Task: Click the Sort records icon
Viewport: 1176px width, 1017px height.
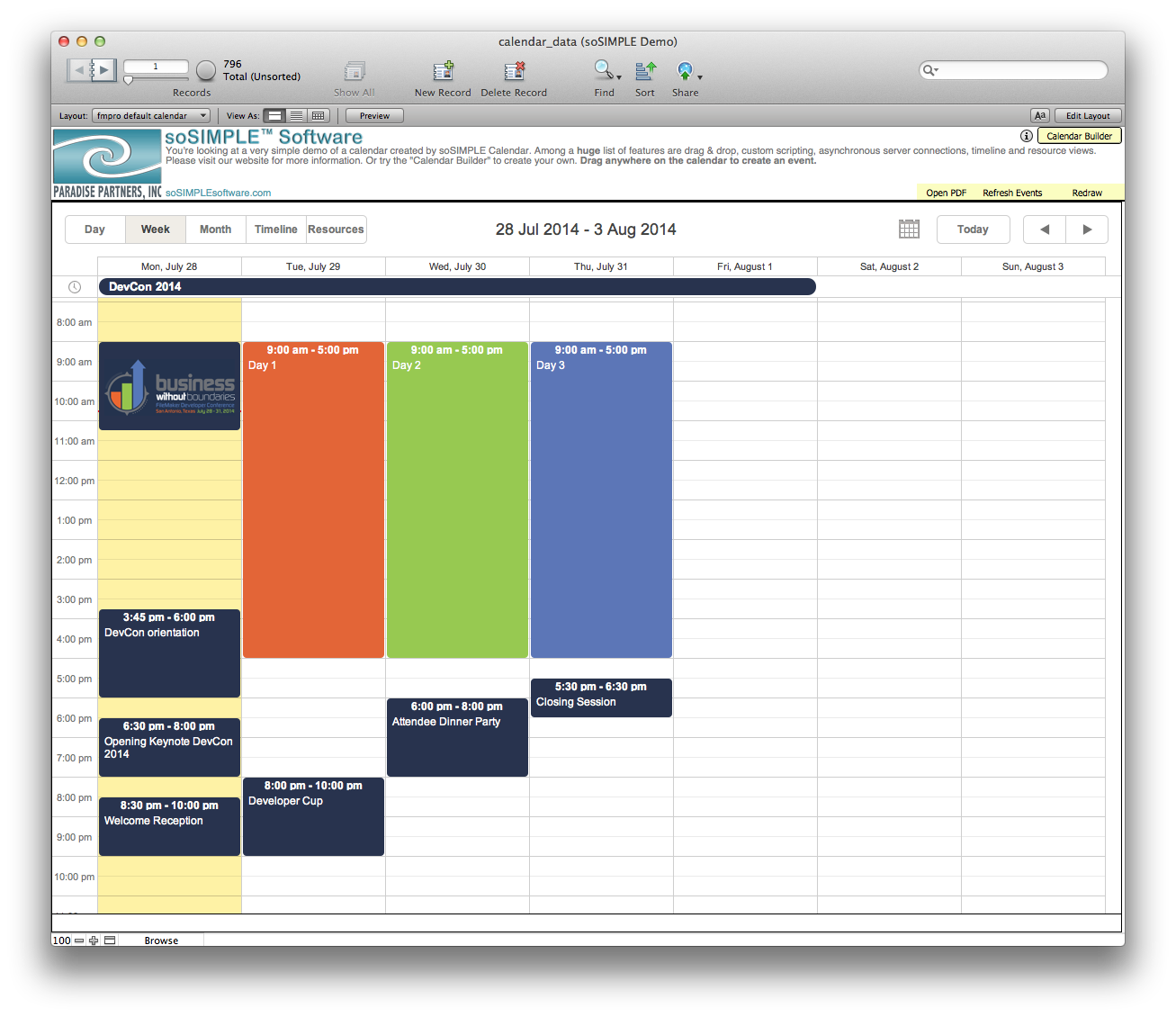Action: pos(645,71)
